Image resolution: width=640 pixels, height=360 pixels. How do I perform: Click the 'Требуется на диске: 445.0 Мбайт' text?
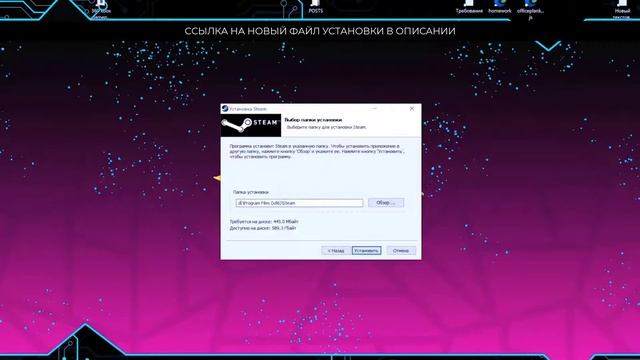pyautogui.click(x=264, y=222)
